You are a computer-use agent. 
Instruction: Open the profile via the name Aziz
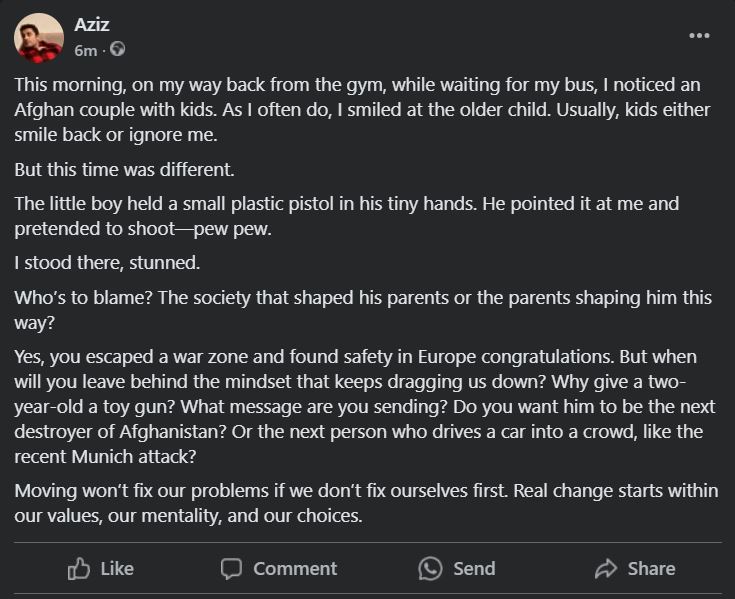(x=91, y=24)
